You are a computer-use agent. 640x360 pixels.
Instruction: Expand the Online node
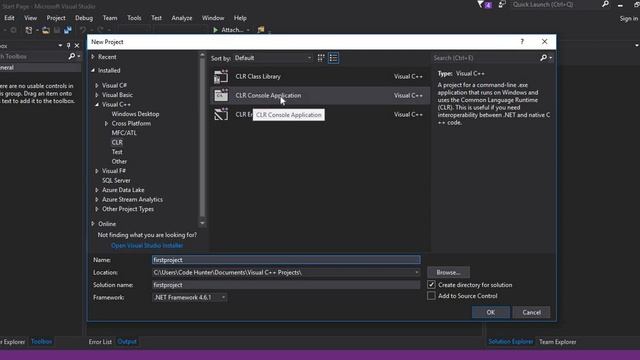pos(93,224)
